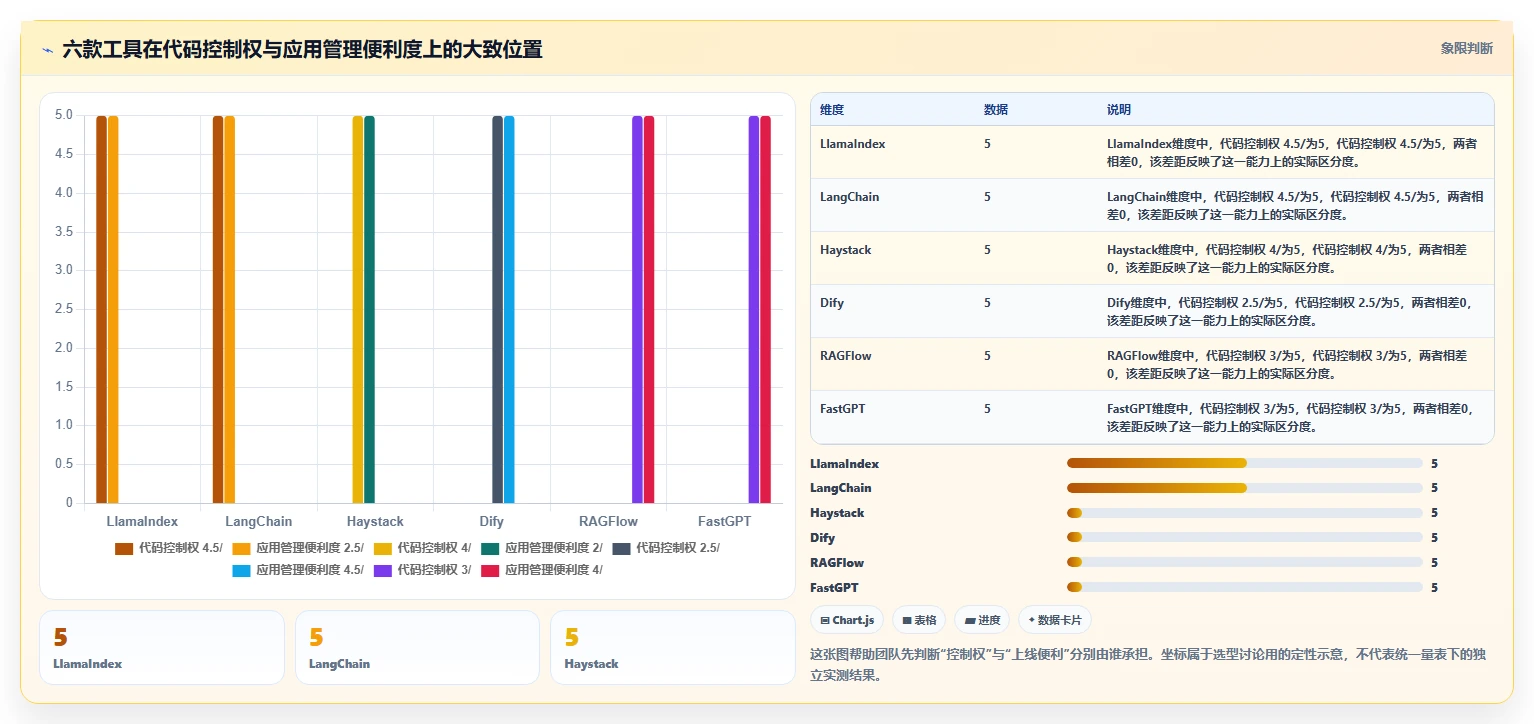This screenshot has height=724, width=1534.
Task: Click the Chart.js chip
Action: coord(847,620)
